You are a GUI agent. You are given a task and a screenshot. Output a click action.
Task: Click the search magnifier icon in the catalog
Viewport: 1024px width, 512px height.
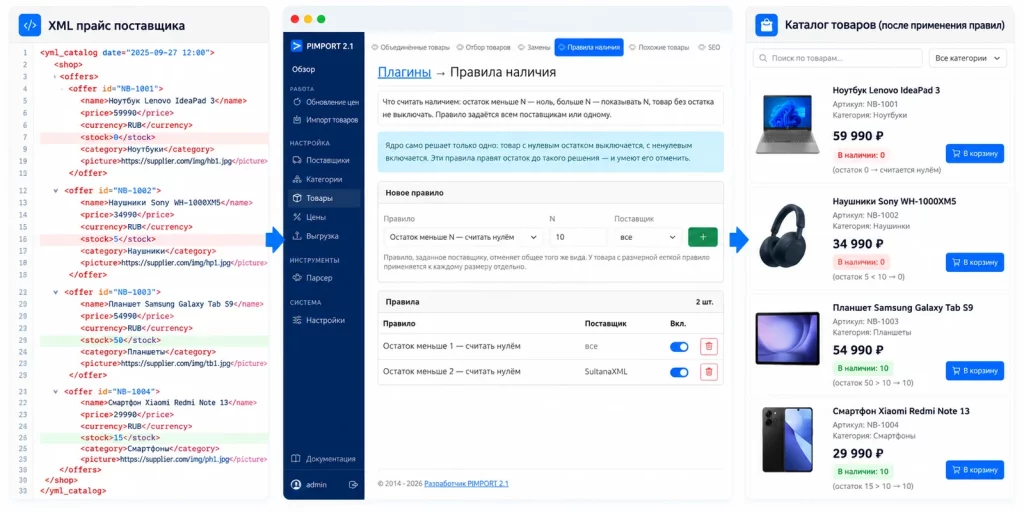click(x=763, y=58)
